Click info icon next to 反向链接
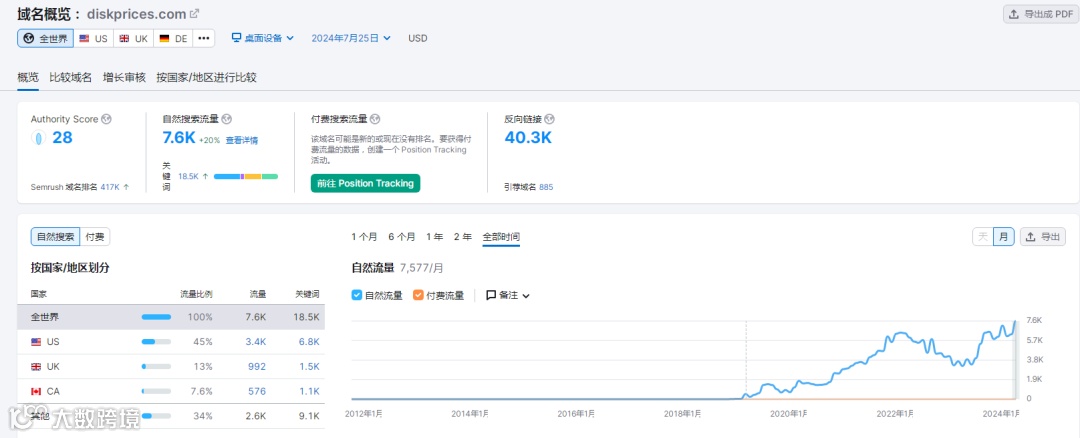 tap(549, 119)
